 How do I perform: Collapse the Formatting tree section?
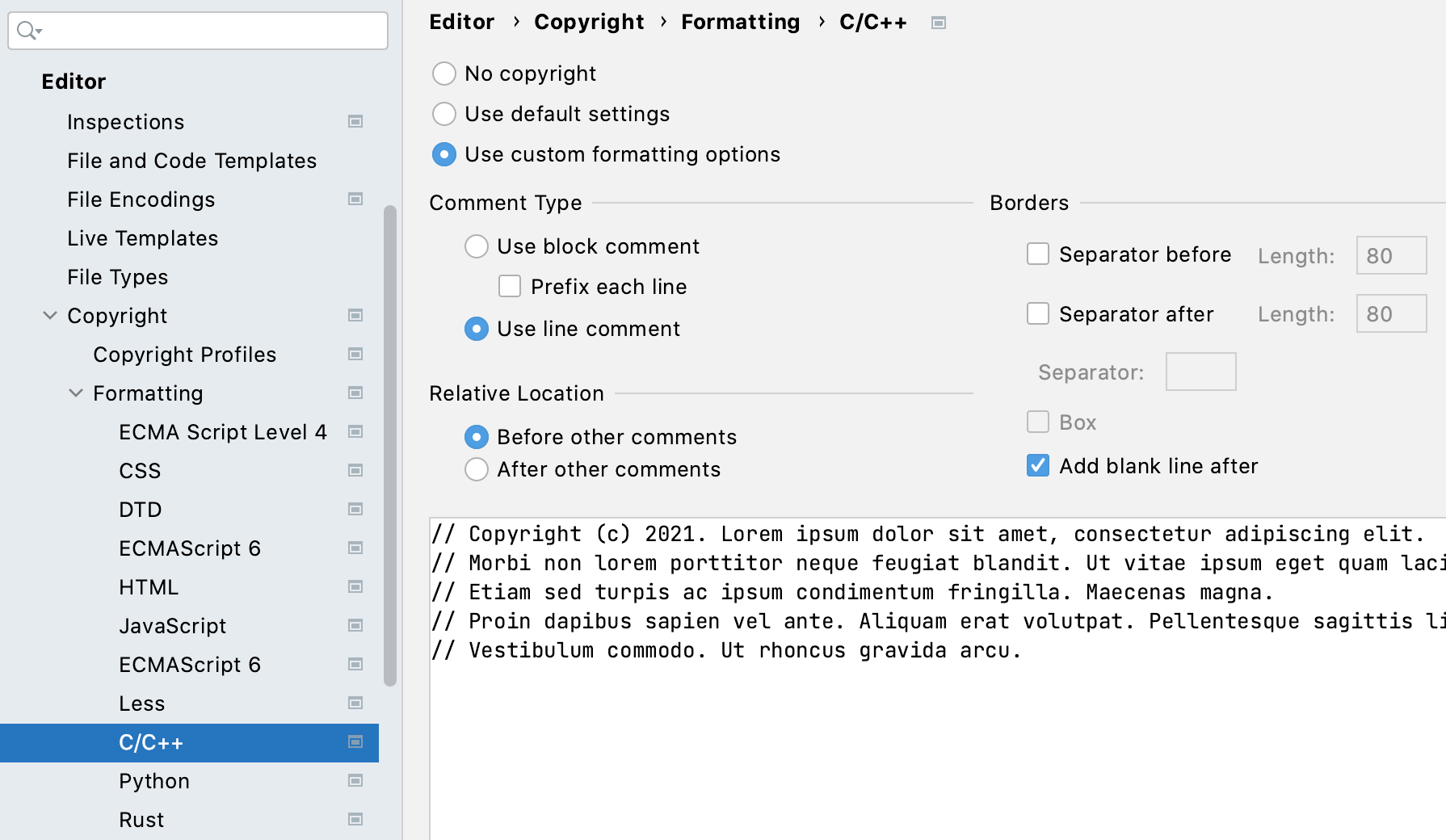point(76,393)
